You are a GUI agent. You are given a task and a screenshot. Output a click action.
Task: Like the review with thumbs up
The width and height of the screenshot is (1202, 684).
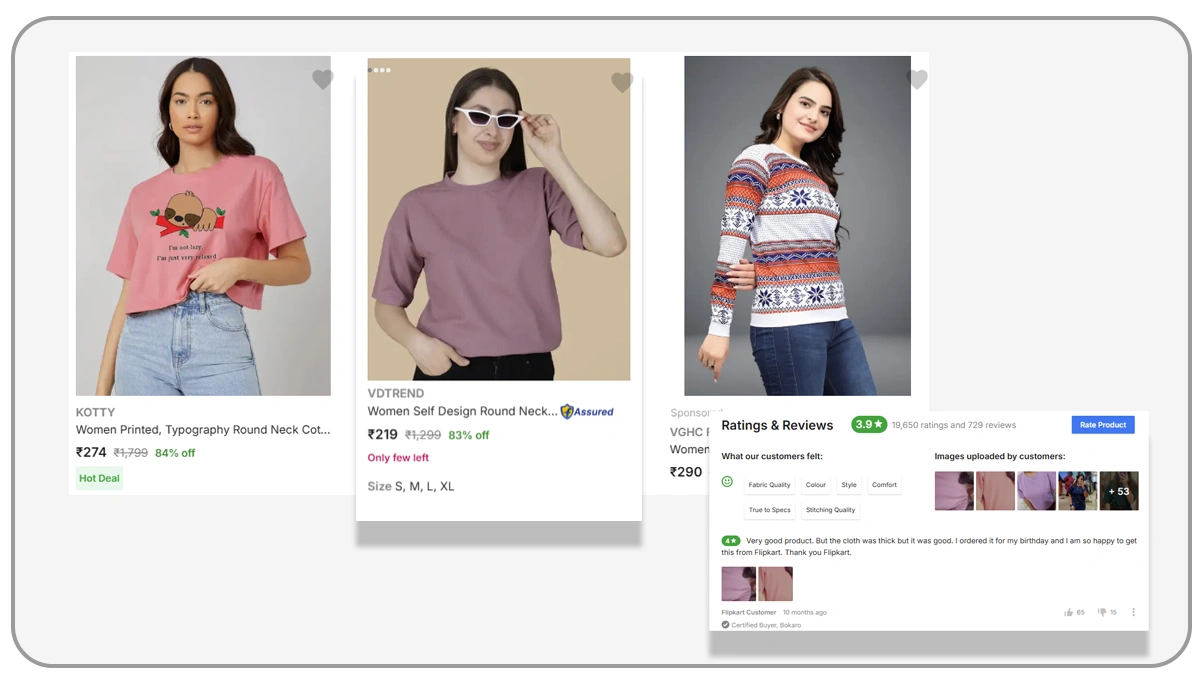(1069, 612)
